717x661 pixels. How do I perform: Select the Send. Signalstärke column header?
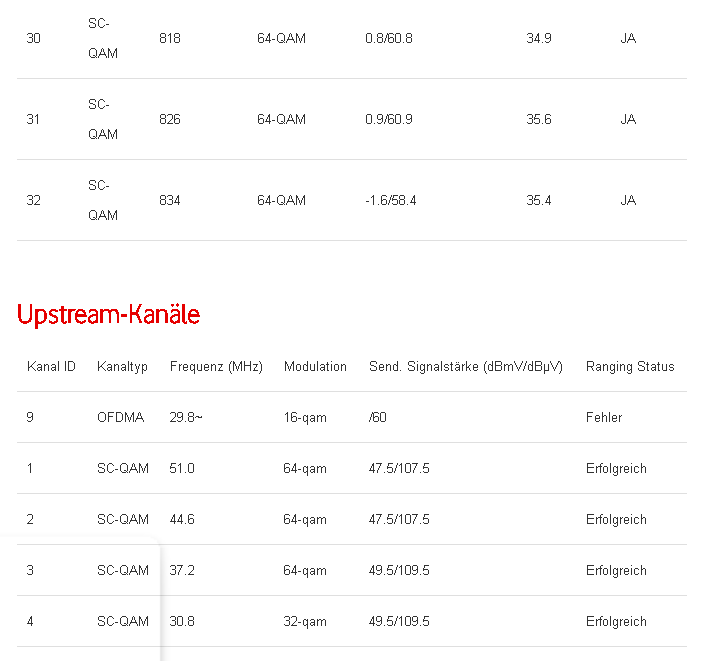click(466, 367)
